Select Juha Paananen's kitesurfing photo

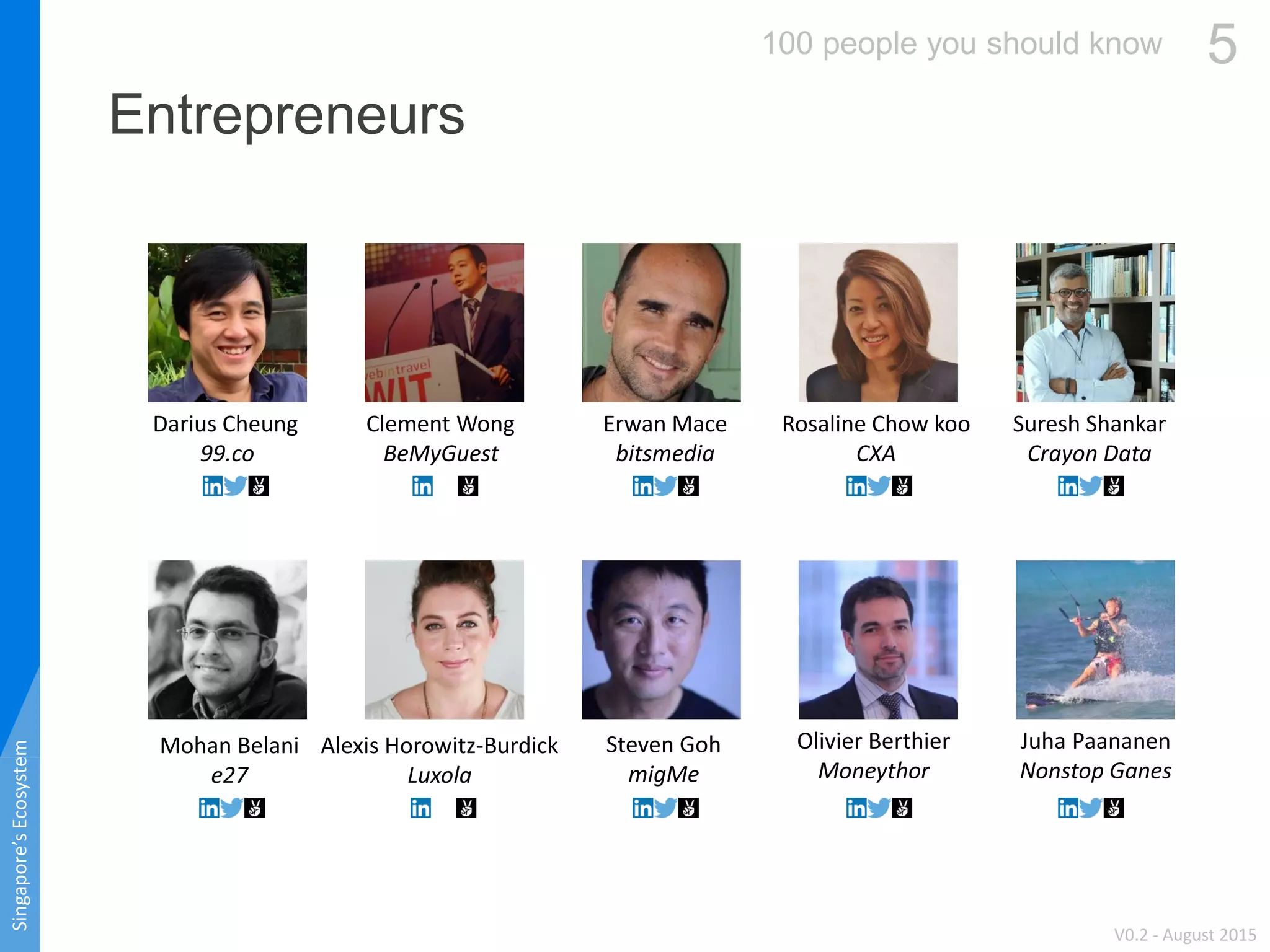click(x=1095, y=640)
